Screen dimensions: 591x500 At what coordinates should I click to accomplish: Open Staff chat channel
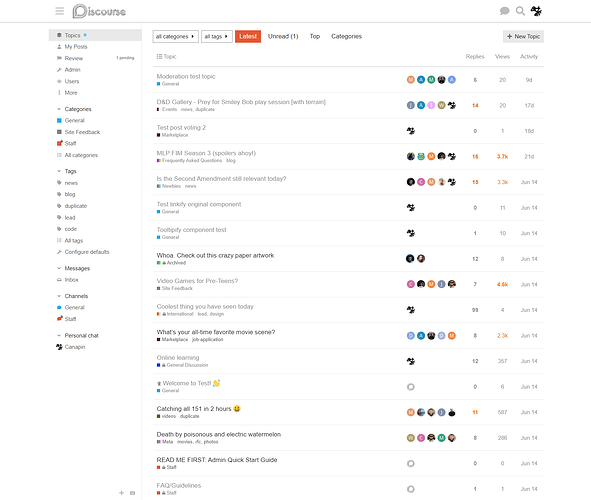[70, 319]
